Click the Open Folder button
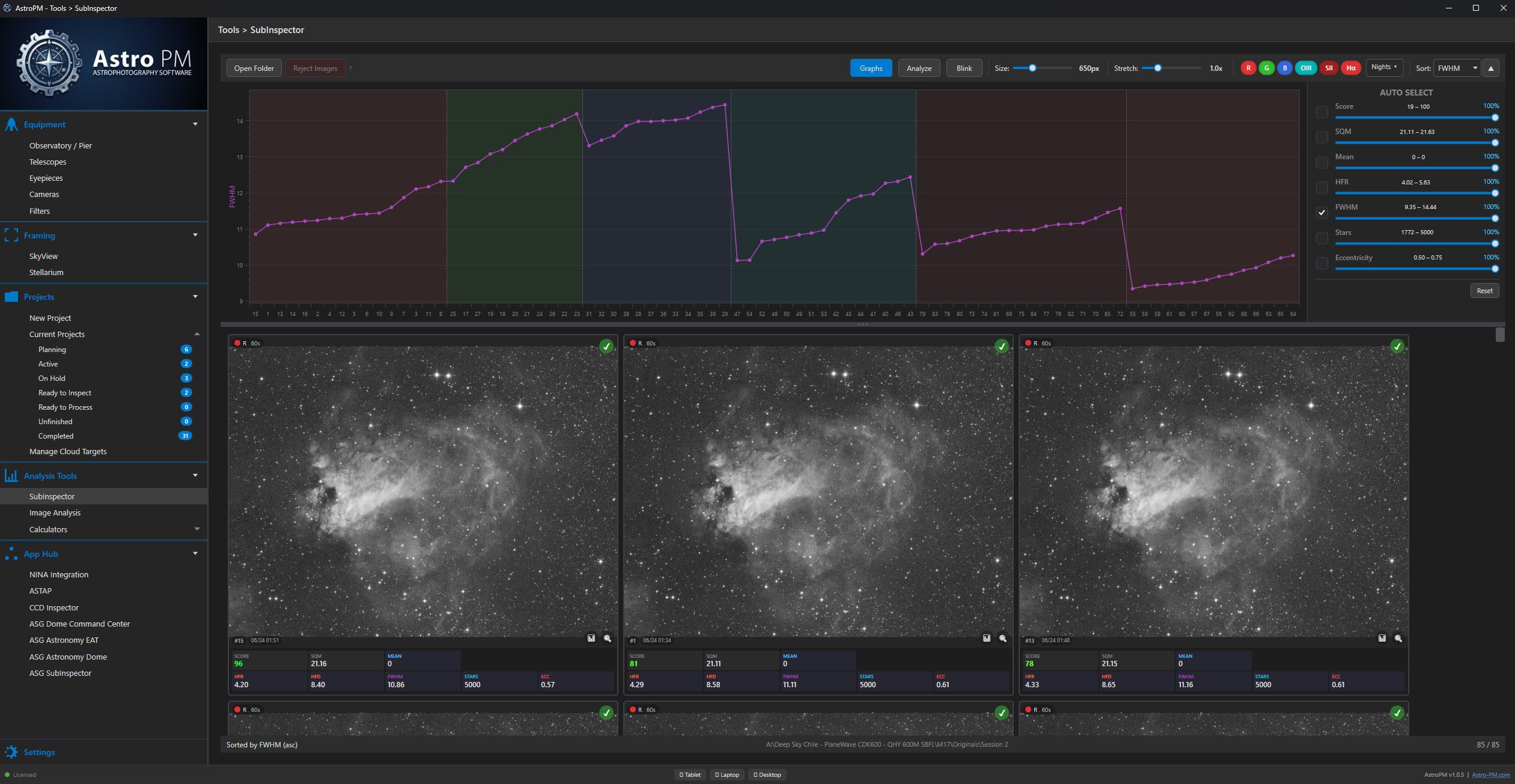Image resolution: width=1515 pixels, height=784 pixels. (254, 68)
